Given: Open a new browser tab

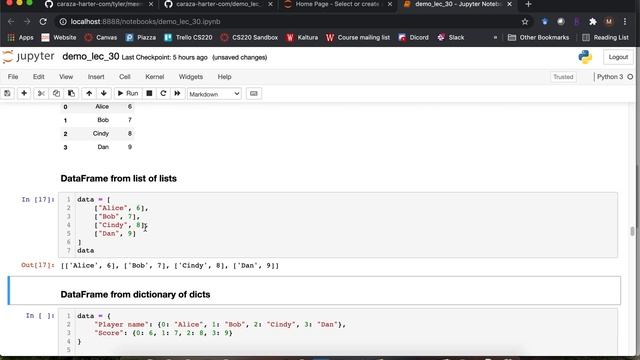Looking at the screenshot, I should (528, 4).
